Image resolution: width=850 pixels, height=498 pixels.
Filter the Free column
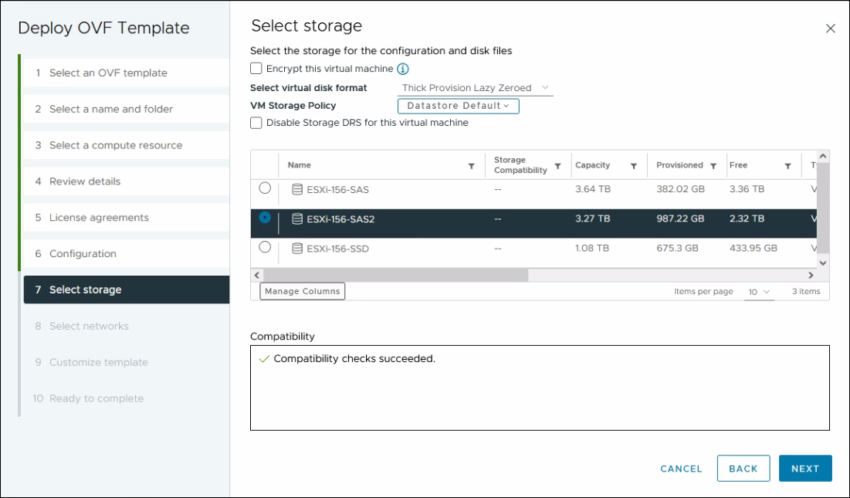[788, 166]
